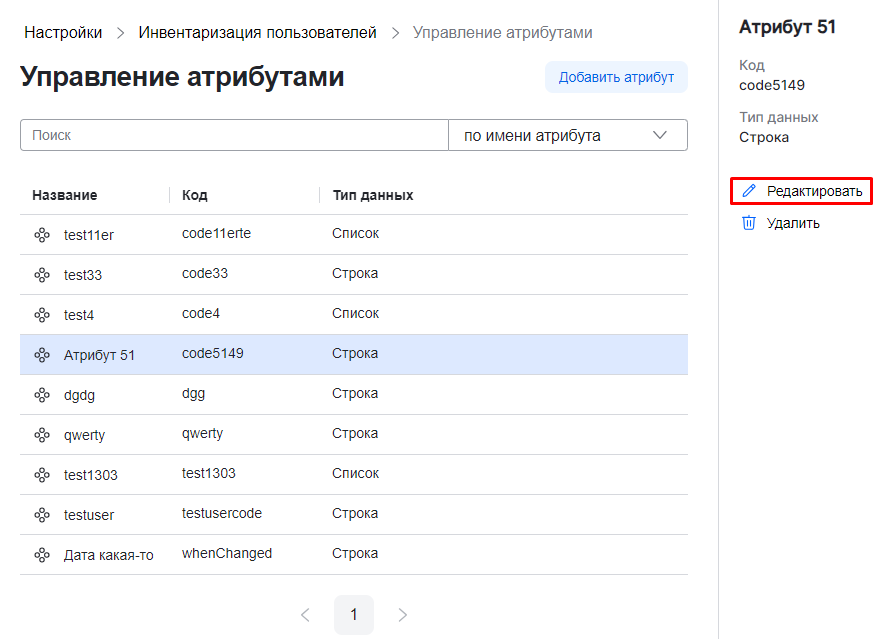
Task: Click the trash icon for Удалить
Action: (749, 223)
